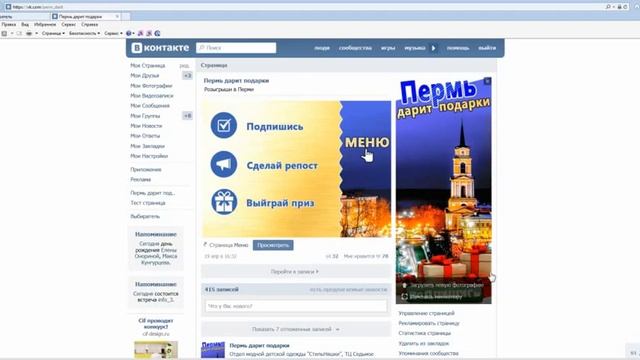640x360 pixels.
Task: Click the search magnifier in address bar
Action: [608, 7]
